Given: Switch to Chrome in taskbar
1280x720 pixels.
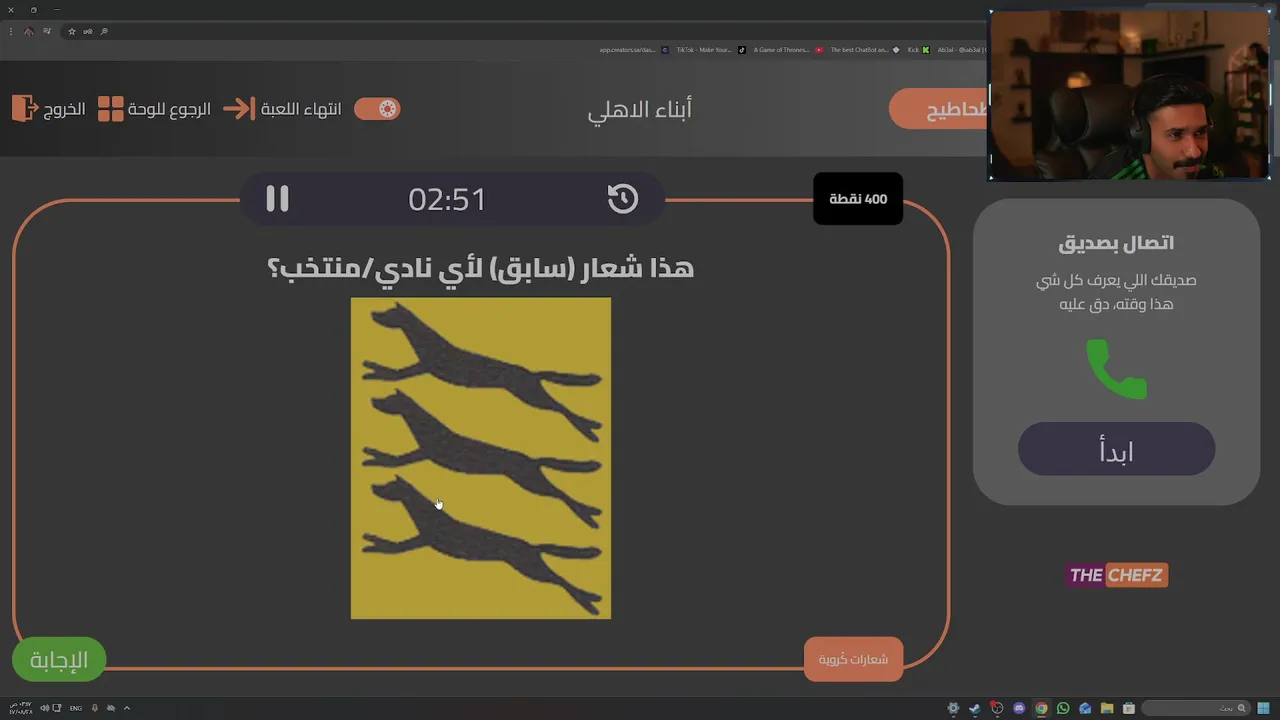Looking at the screenshot, I should pyautogui.click(x=1041, y=708).
